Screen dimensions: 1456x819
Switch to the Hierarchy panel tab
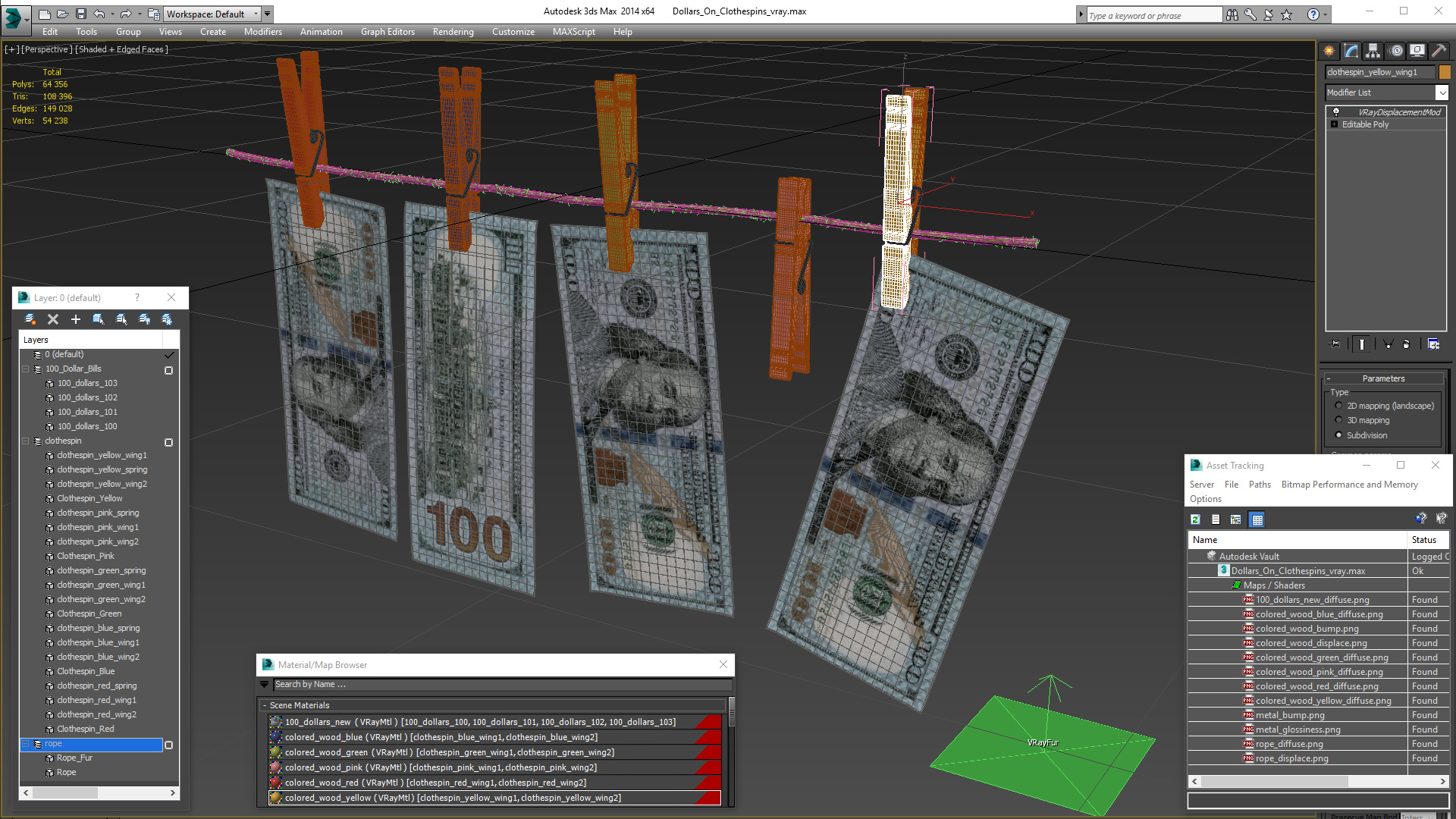[x=1373, y=51]
